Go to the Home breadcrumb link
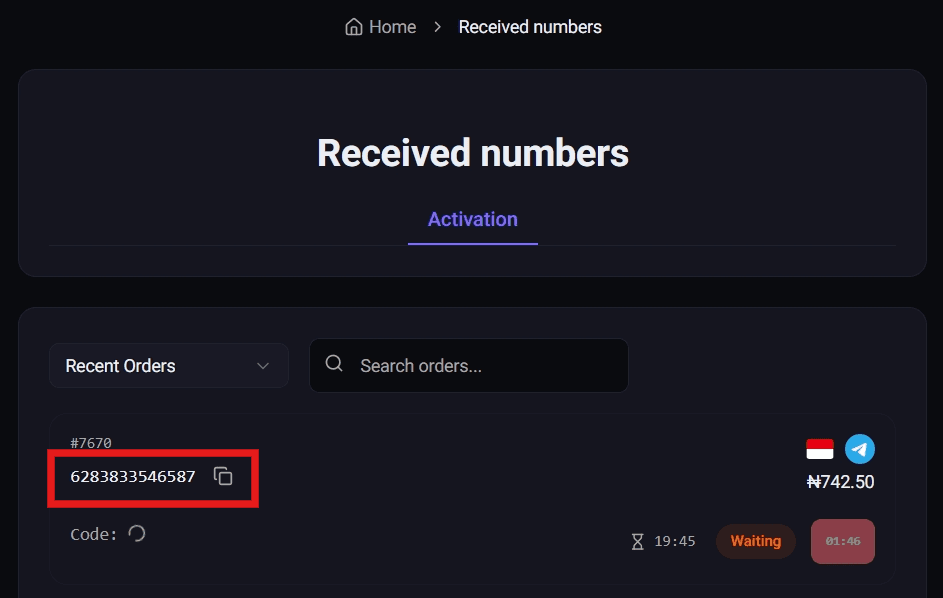Image resolution: width=943 pixels, height=598 pixels. point(391,27)
